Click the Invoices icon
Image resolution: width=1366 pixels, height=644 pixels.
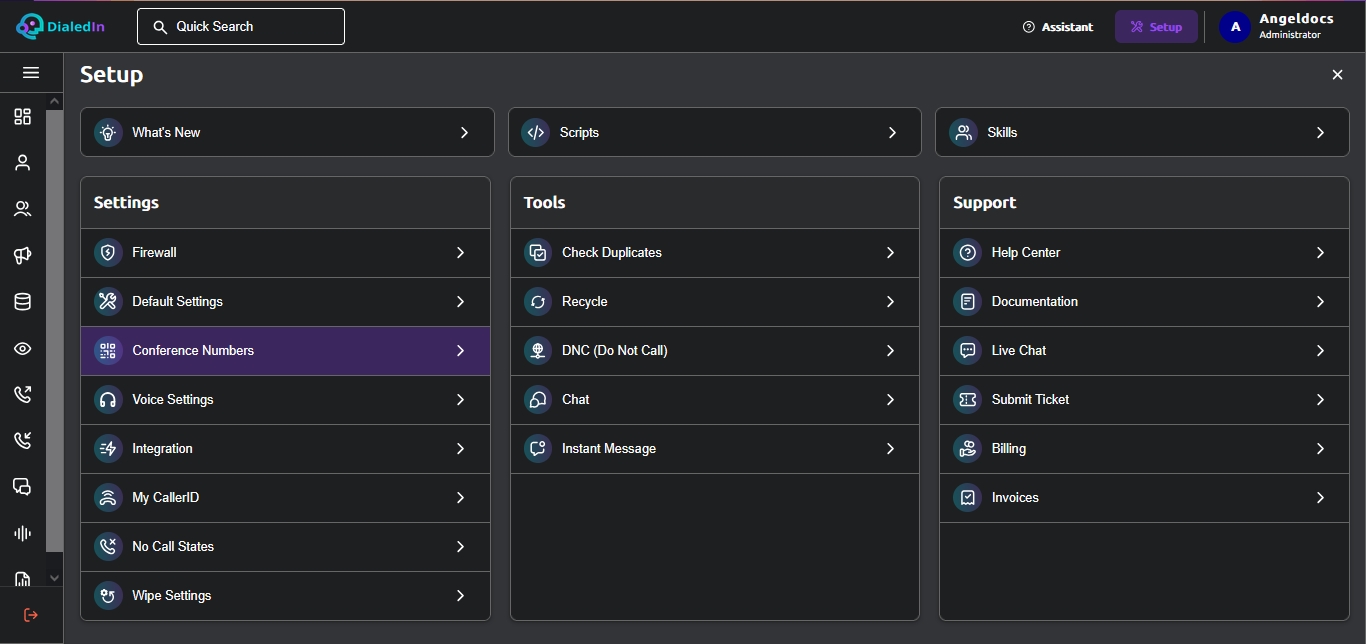click(967, 498)
